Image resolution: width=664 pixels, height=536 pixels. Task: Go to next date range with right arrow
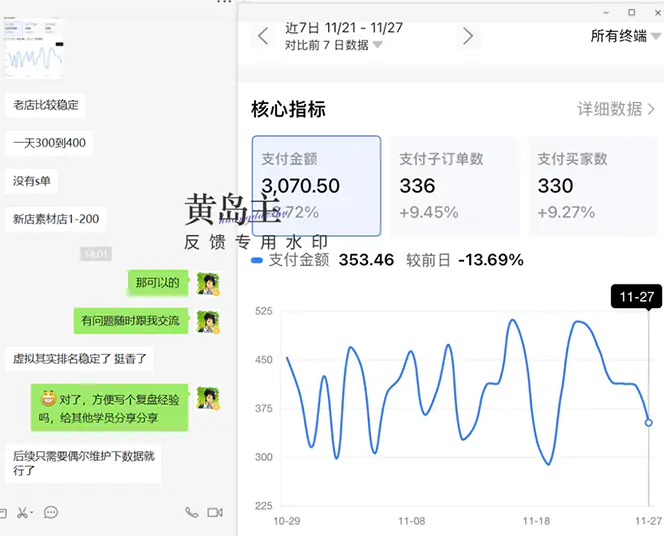coord(467,37)
